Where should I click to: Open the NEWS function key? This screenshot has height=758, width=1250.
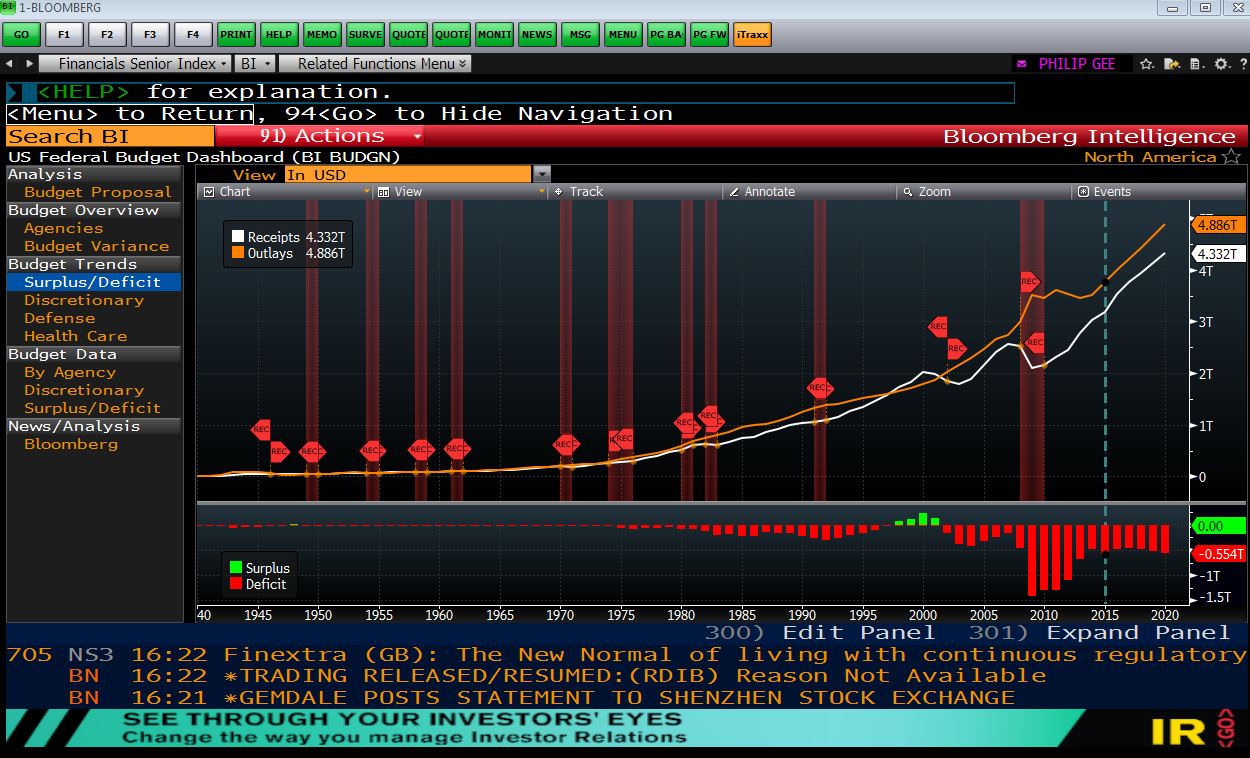[537, 34]
